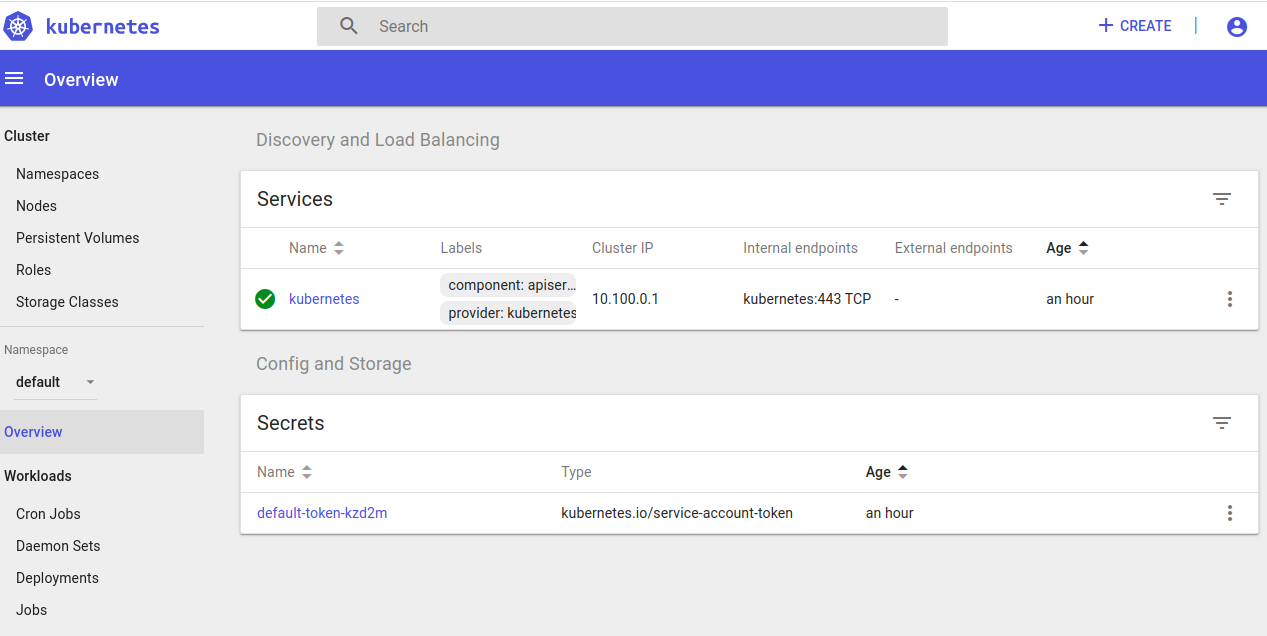1267x636 pixels.
Task: Open Jobs in the sidebar
Action: click(x=31, y=610)
